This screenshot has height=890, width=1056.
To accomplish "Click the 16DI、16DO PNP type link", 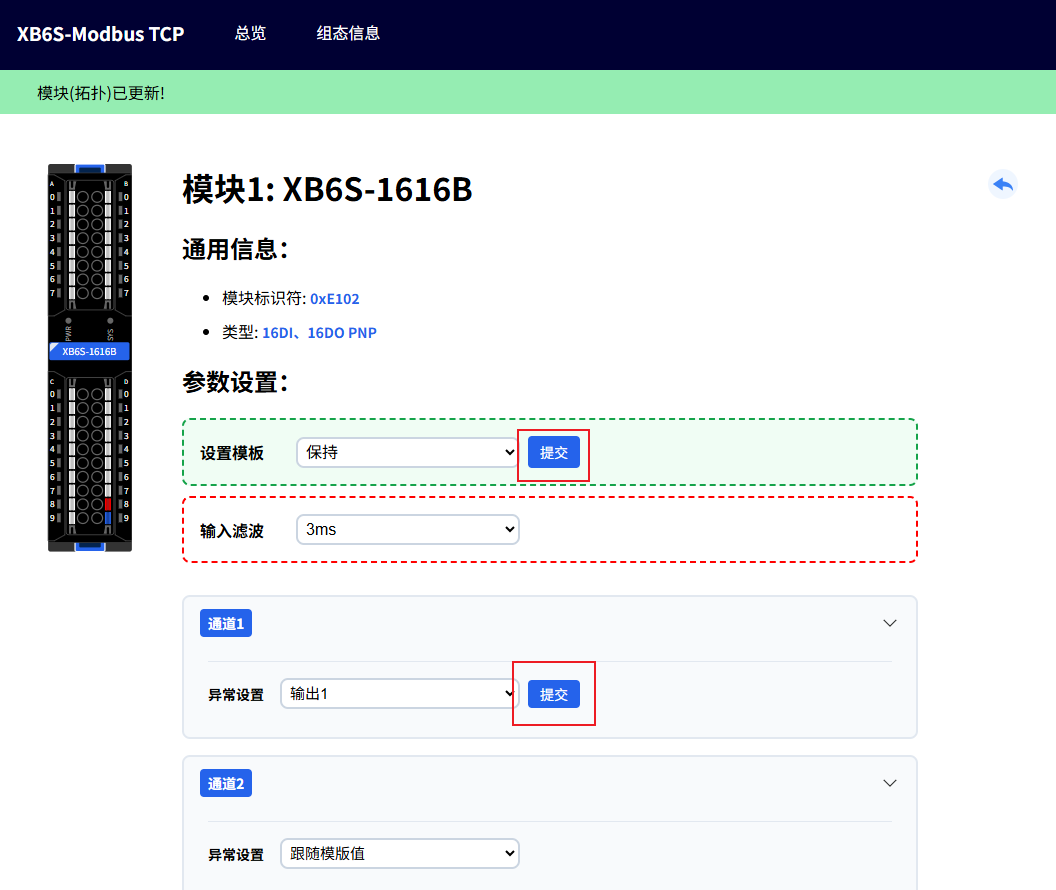I will (319, 332).
